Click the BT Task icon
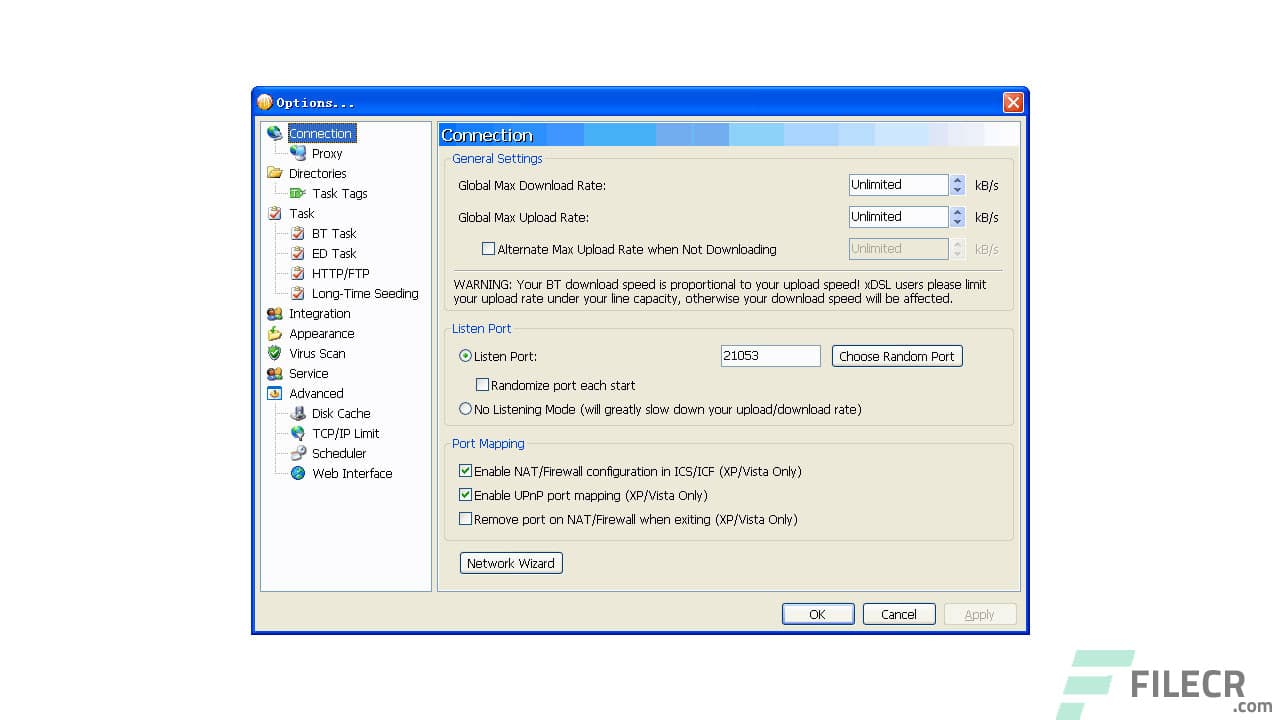This screenshot has width=1280, height=720. (298, 233)
